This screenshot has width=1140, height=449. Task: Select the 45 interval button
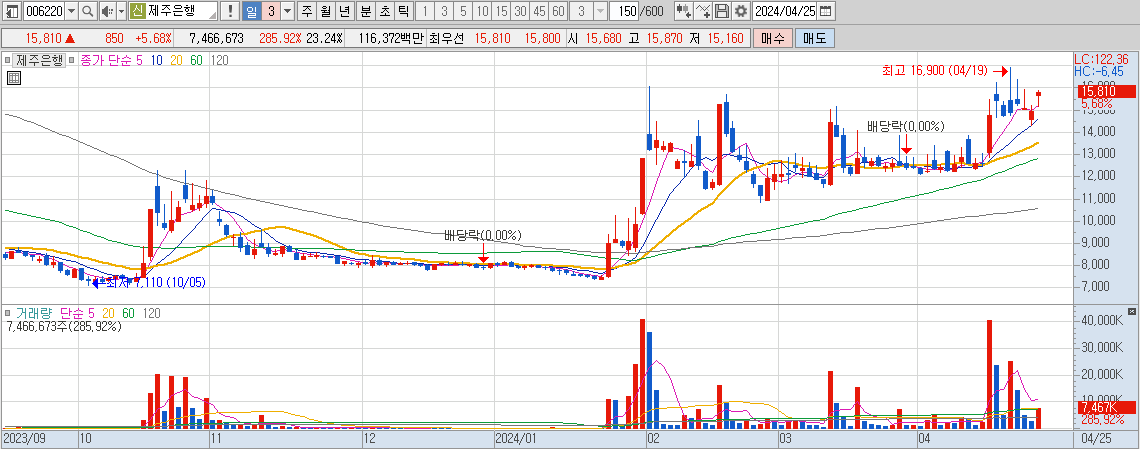coord(539,11)
